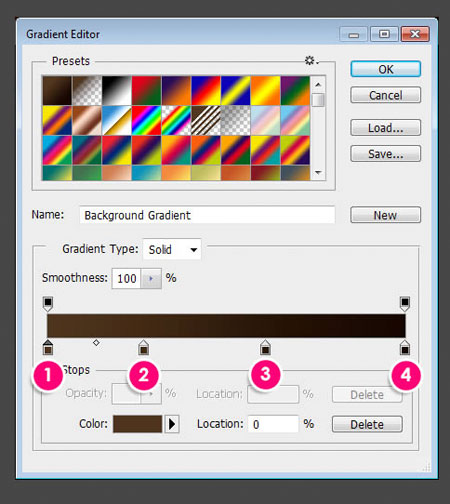Select the gray neutral density transparent preset
Screen dimensions: 450x504
(236, 120)
